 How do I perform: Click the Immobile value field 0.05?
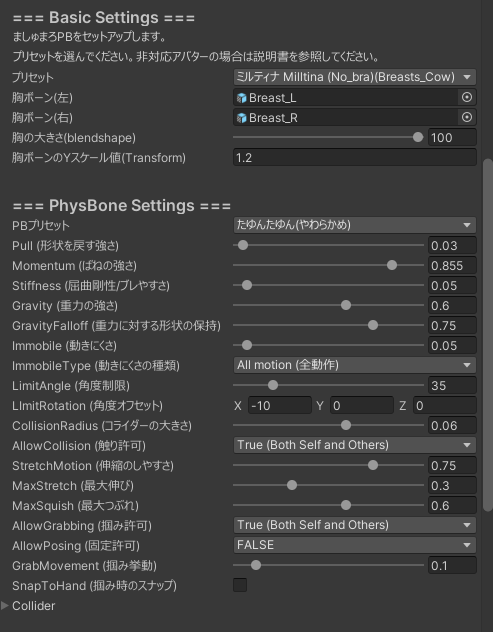452,345
